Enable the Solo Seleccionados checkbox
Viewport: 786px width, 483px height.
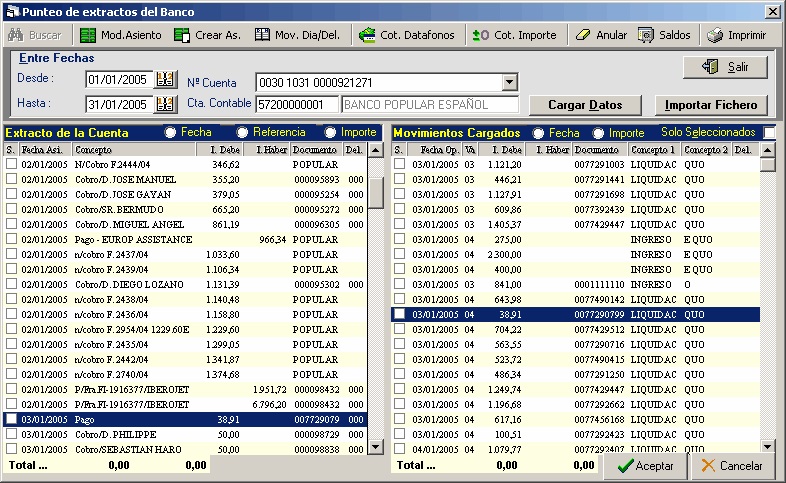click(768, 132)
